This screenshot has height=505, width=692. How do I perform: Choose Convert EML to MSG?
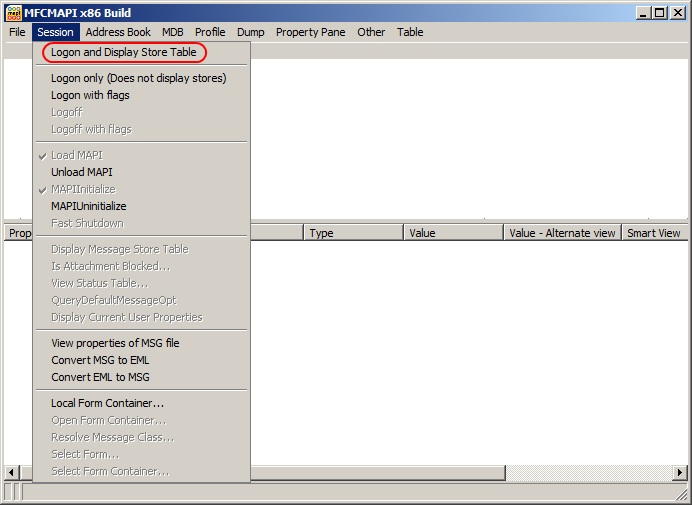coord(141,377)
